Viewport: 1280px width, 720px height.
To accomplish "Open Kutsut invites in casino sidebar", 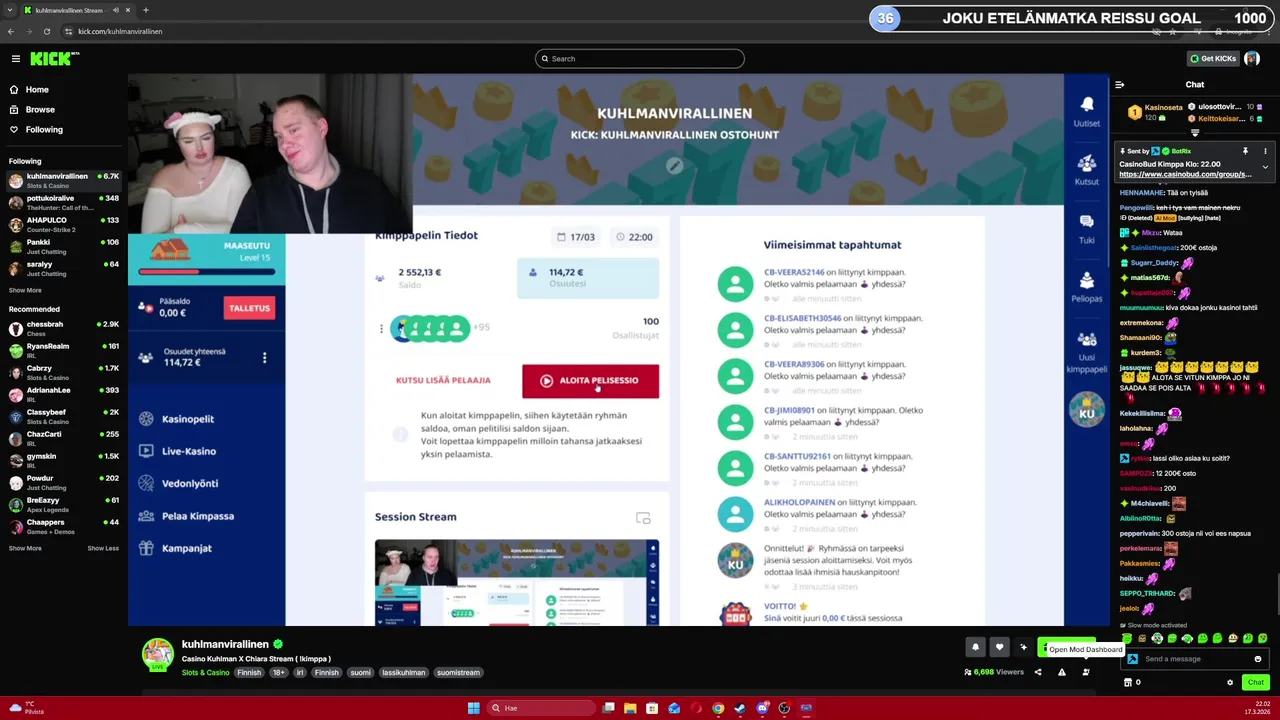I will tap(1086, 170).
